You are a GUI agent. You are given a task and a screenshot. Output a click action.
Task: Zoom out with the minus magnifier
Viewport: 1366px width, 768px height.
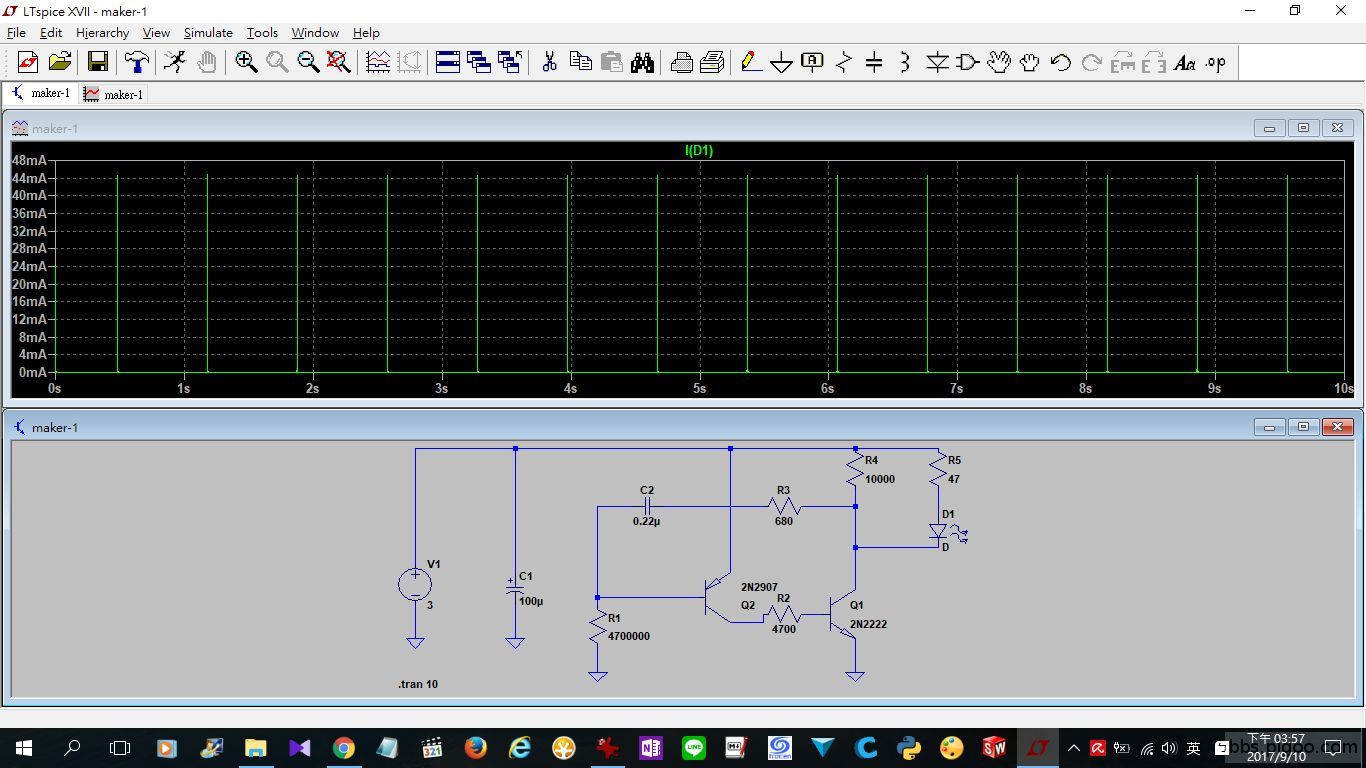308,62
